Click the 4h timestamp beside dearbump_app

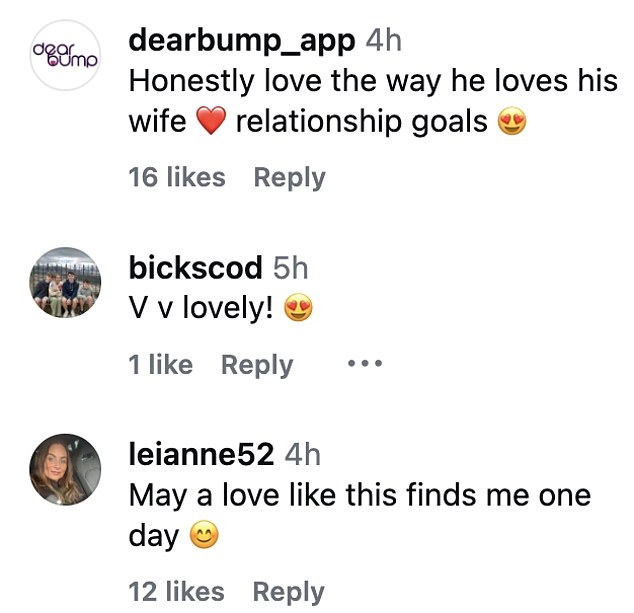coord(385,41)
